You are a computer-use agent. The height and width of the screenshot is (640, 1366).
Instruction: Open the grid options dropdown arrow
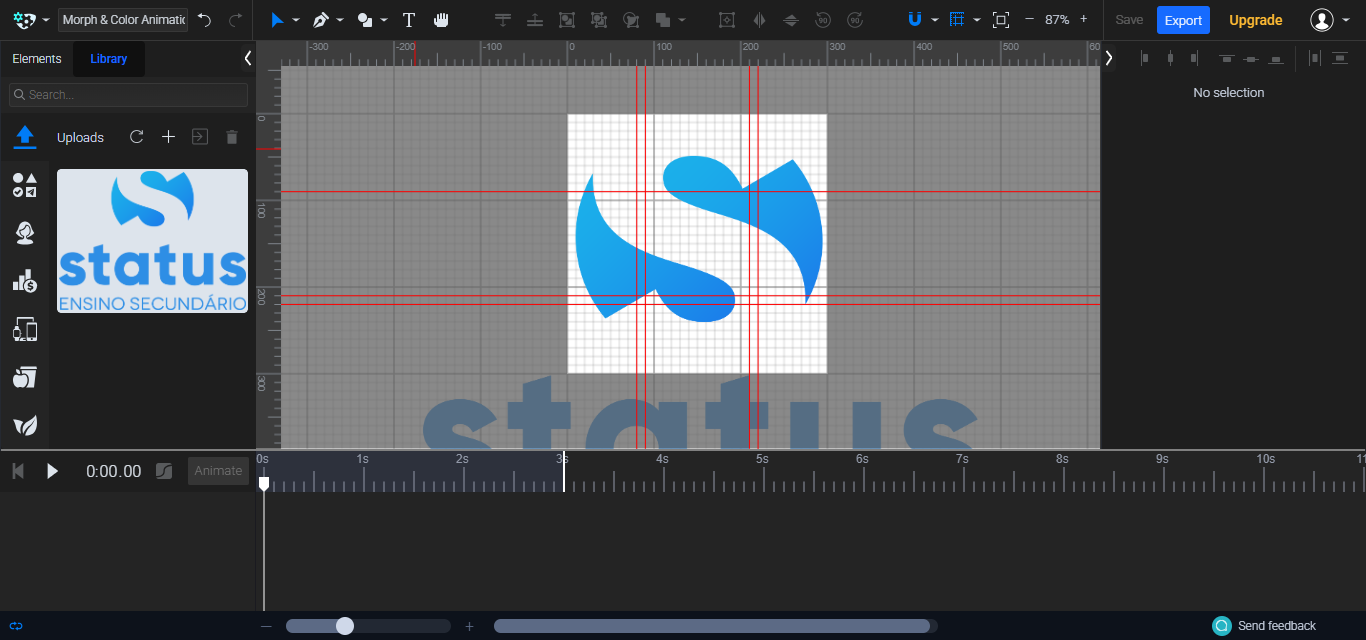[977, 19]
